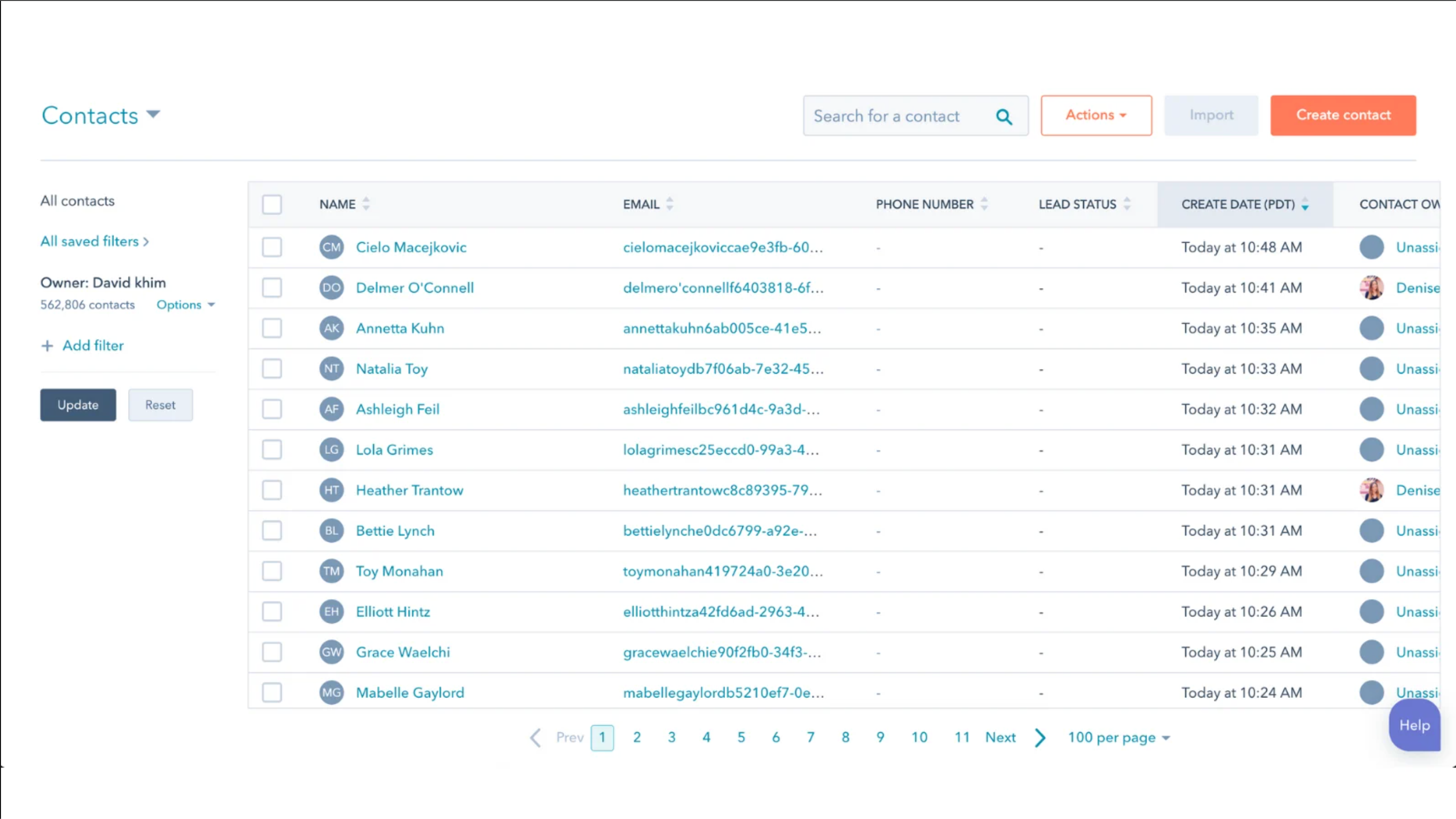This screenshot has width=1456, height=819.
Task: Click the NT avatar for Natalia Toy
Action: [x=331, y=369]
